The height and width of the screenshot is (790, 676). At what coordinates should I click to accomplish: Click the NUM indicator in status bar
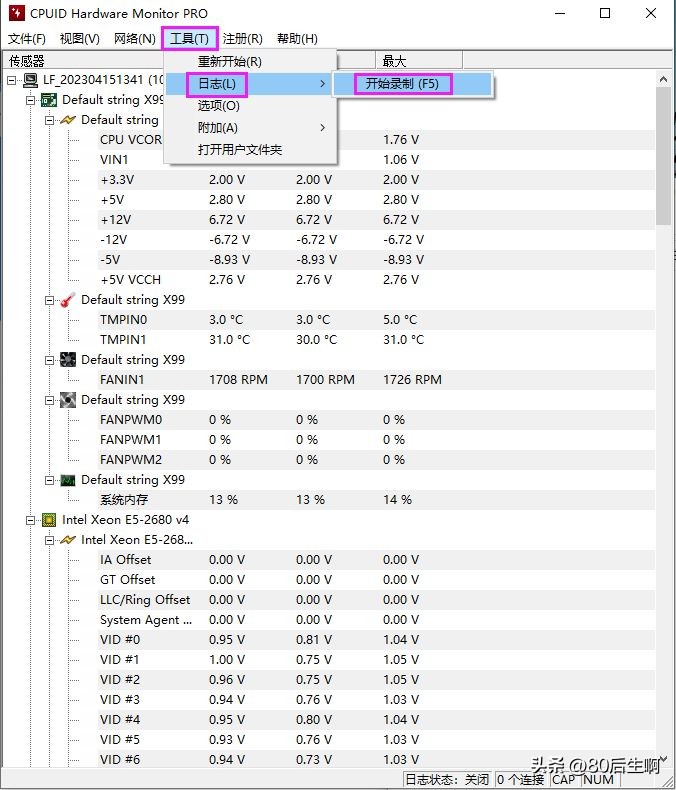click(599, 779)
